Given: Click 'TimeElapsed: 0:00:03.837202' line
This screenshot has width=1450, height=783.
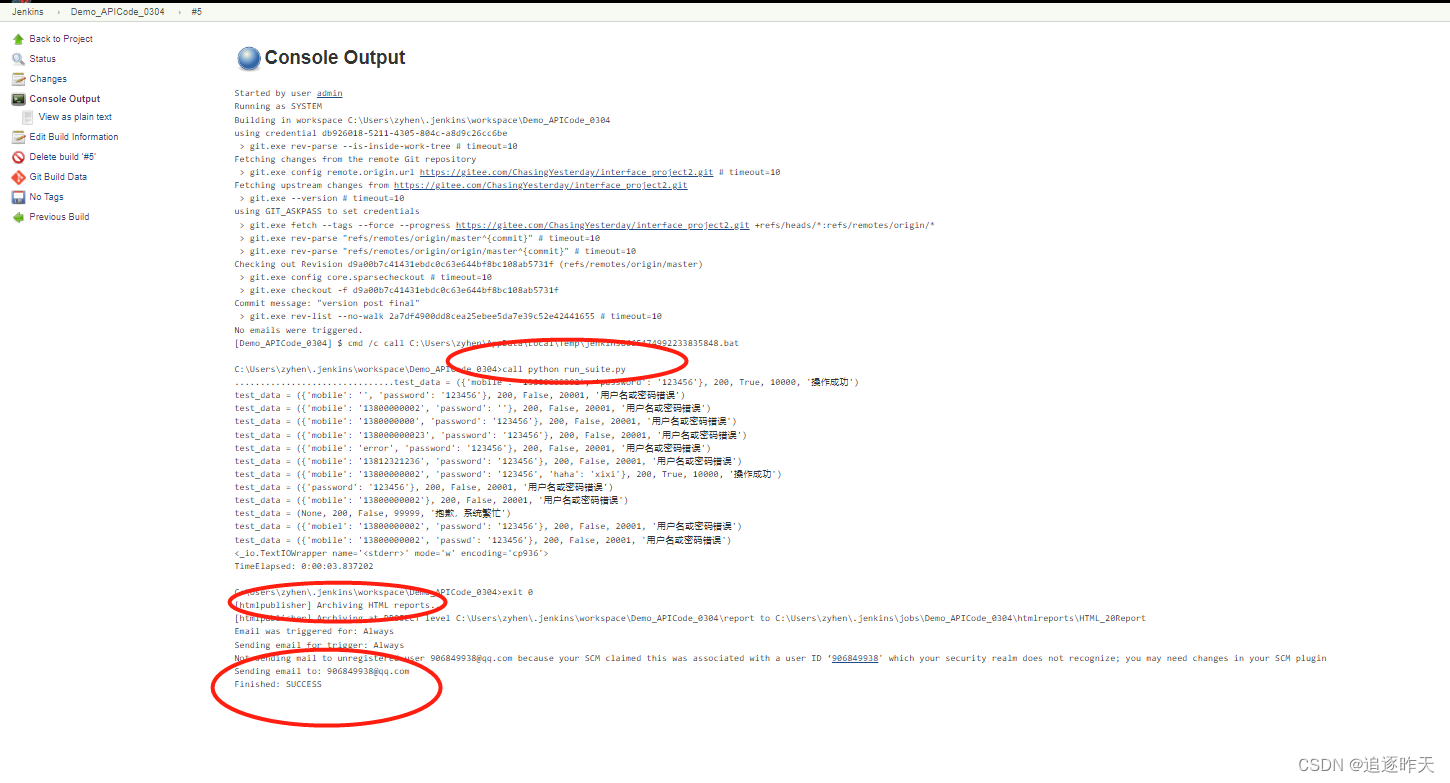Looking at the screenshot, I should point(304,566).
